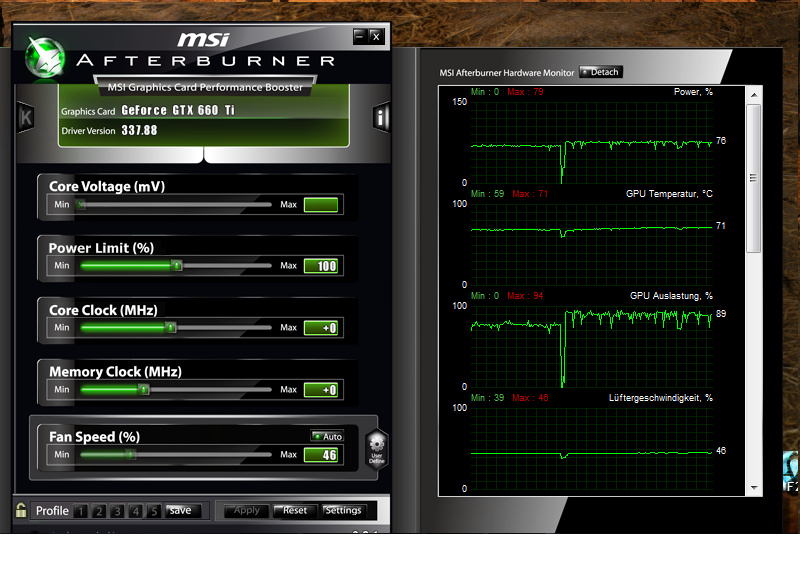
Task: Click 'MSI Graphics Card Performance Booster' banner
Action: 205,87
